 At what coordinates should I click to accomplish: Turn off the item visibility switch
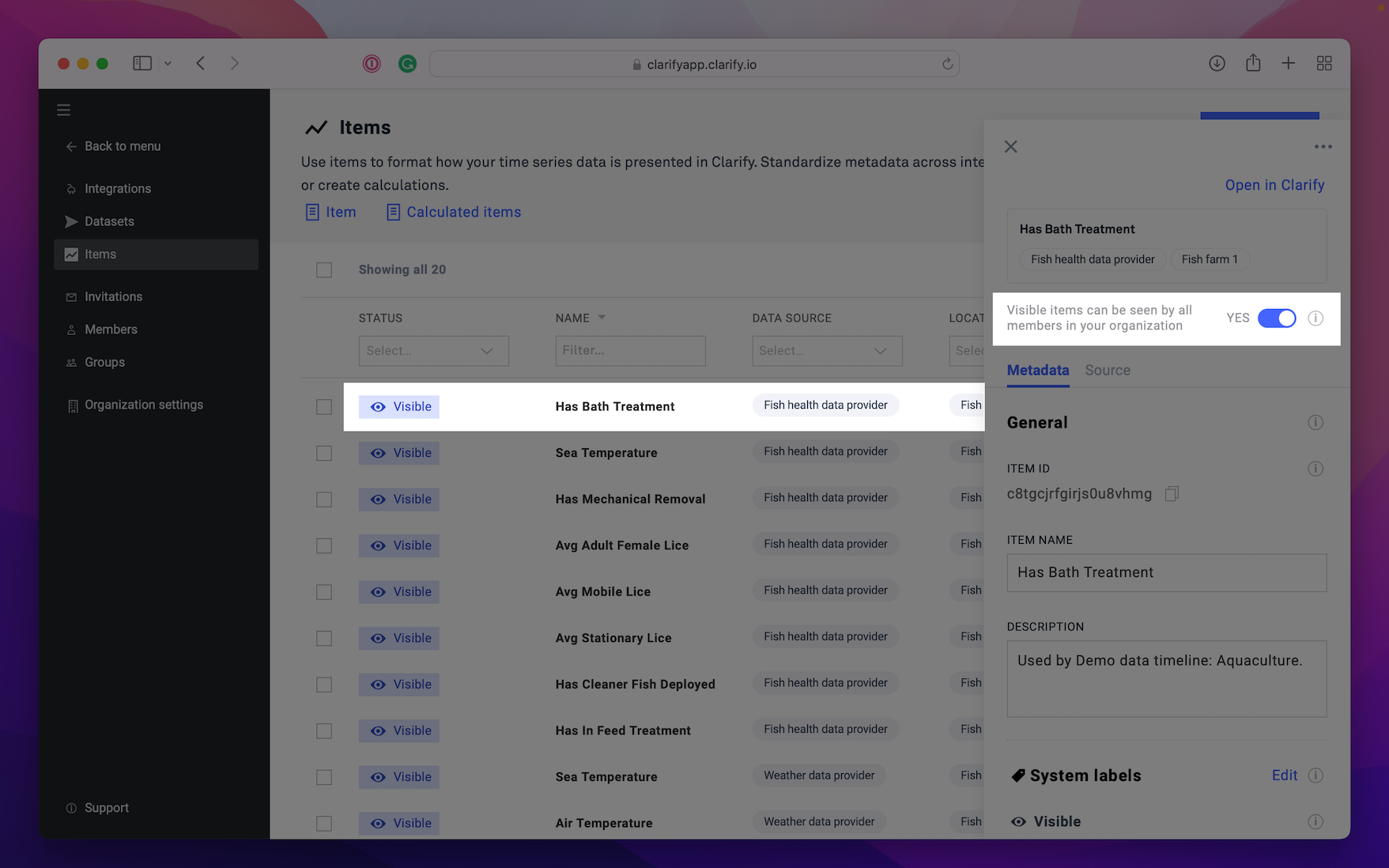(1276, 319)
